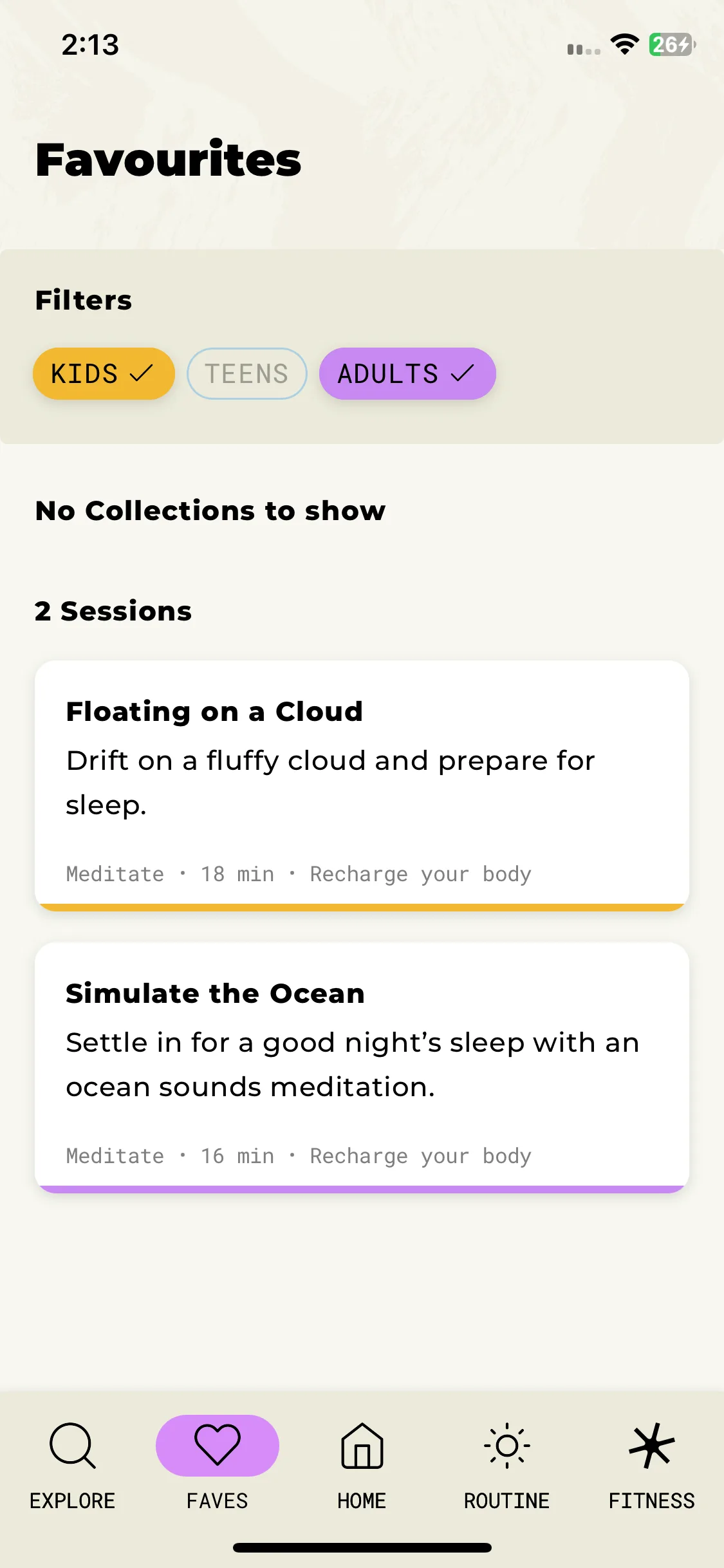The width and height of the screenshot is (724, 1568).
Task: Open the Explore magnifying glass icon
Action: tap(73, 1446)
